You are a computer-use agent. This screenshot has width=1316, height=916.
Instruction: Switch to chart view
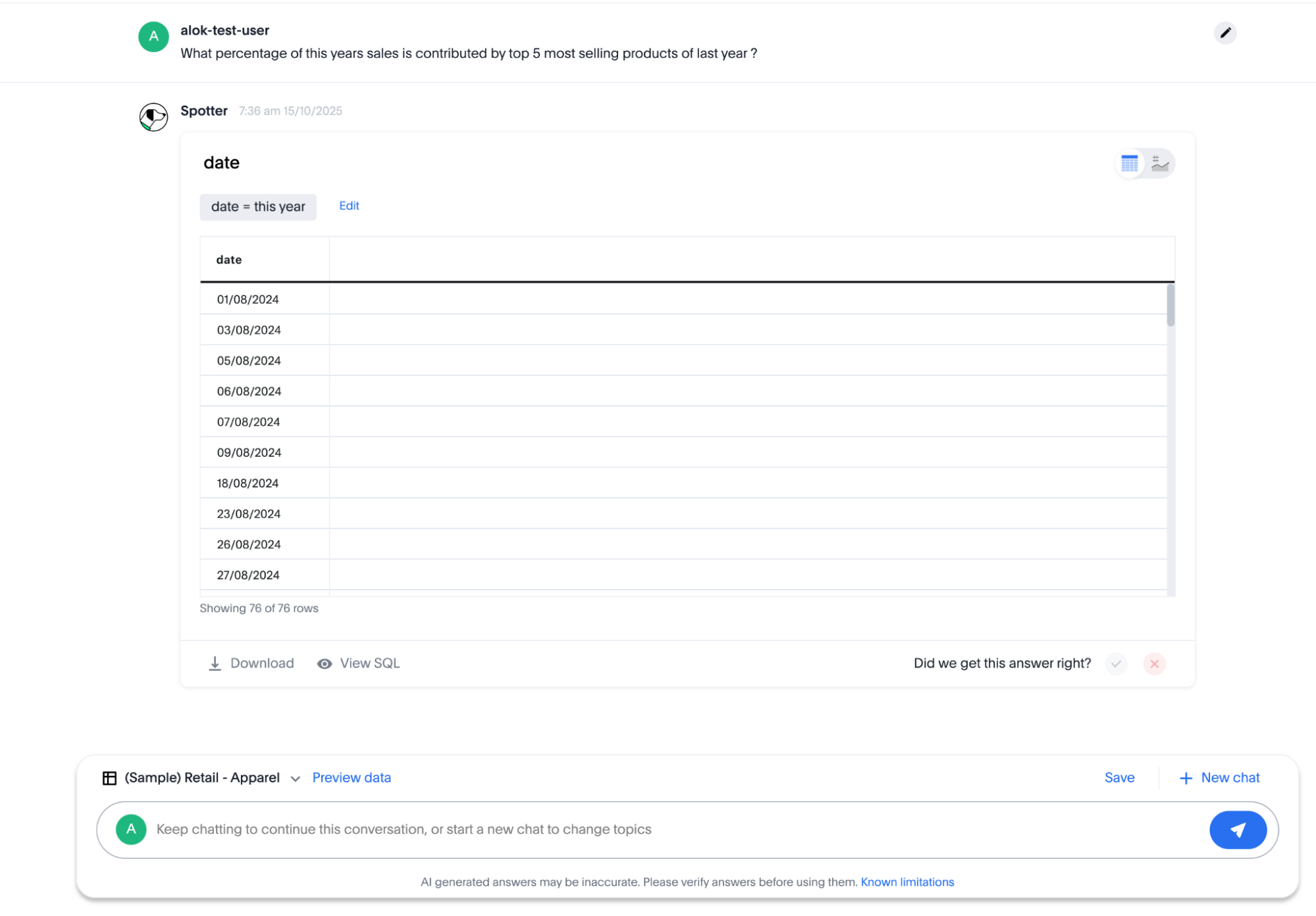pos(1160,163)
